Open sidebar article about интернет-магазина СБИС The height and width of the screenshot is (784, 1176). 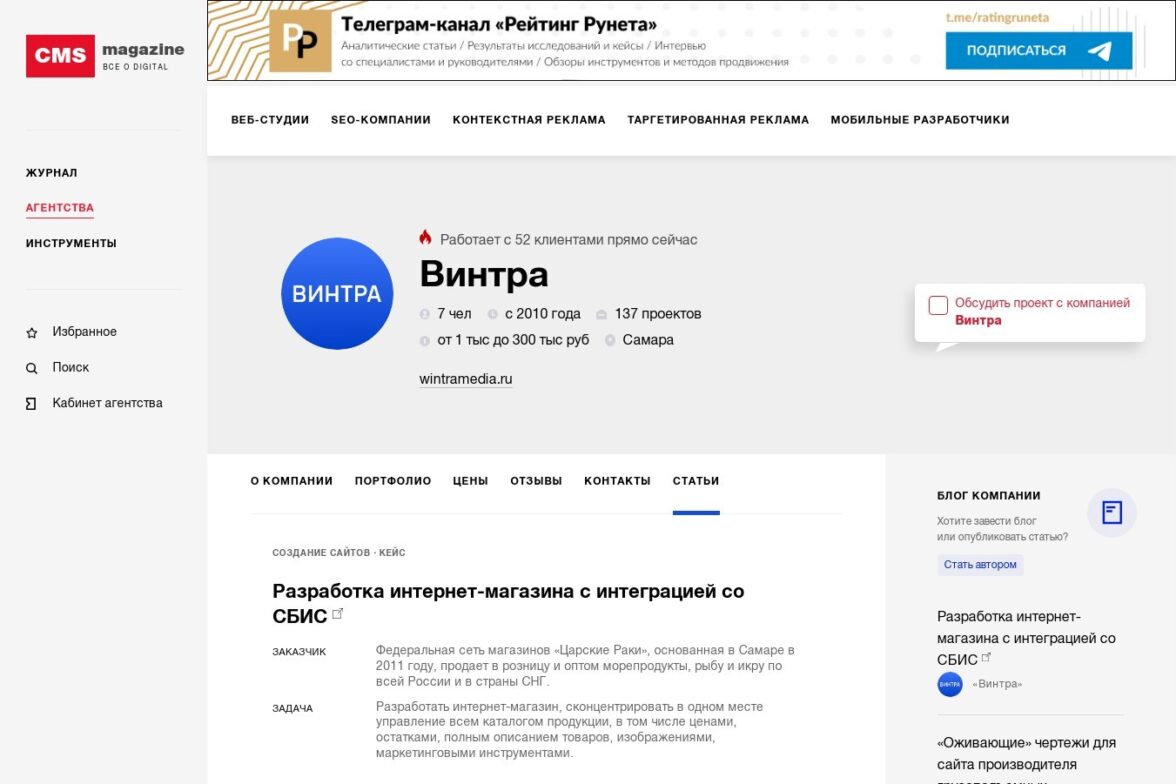(x=1026, y=638)
